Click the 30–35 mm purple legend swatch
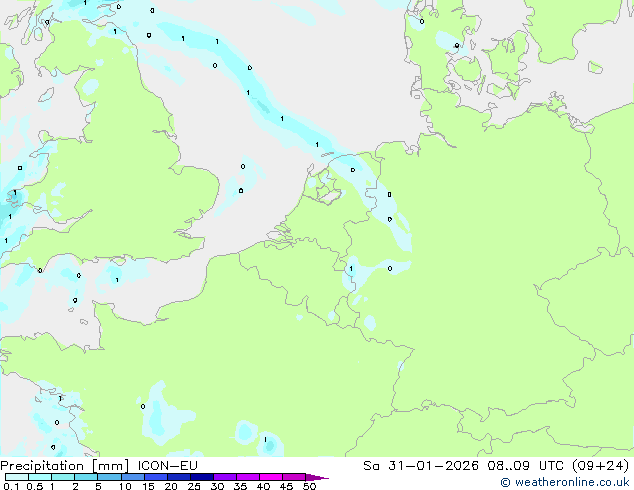 click(x=225, y=477)
